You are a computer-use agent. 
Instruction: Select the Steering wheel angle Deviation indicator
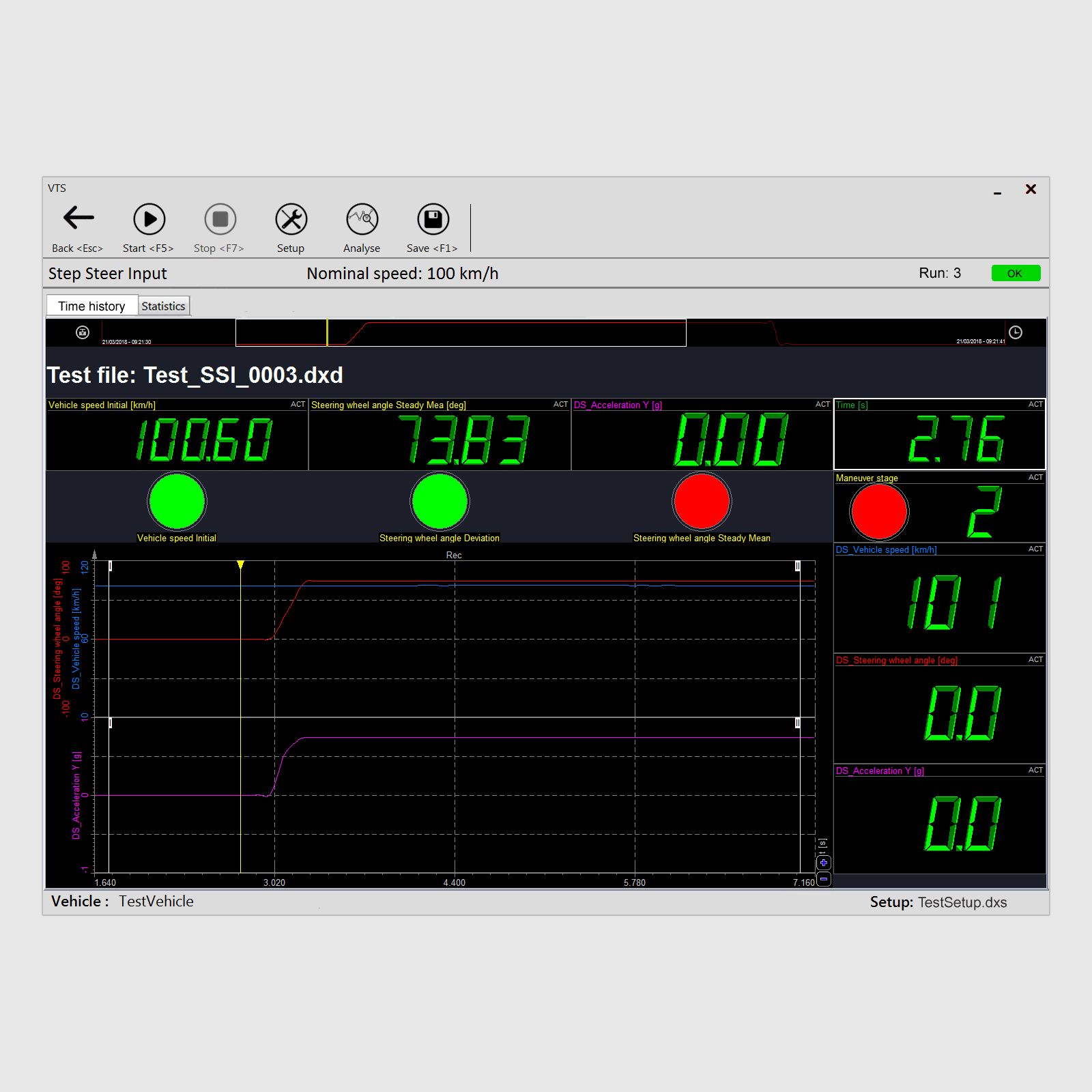pos(440,502)
